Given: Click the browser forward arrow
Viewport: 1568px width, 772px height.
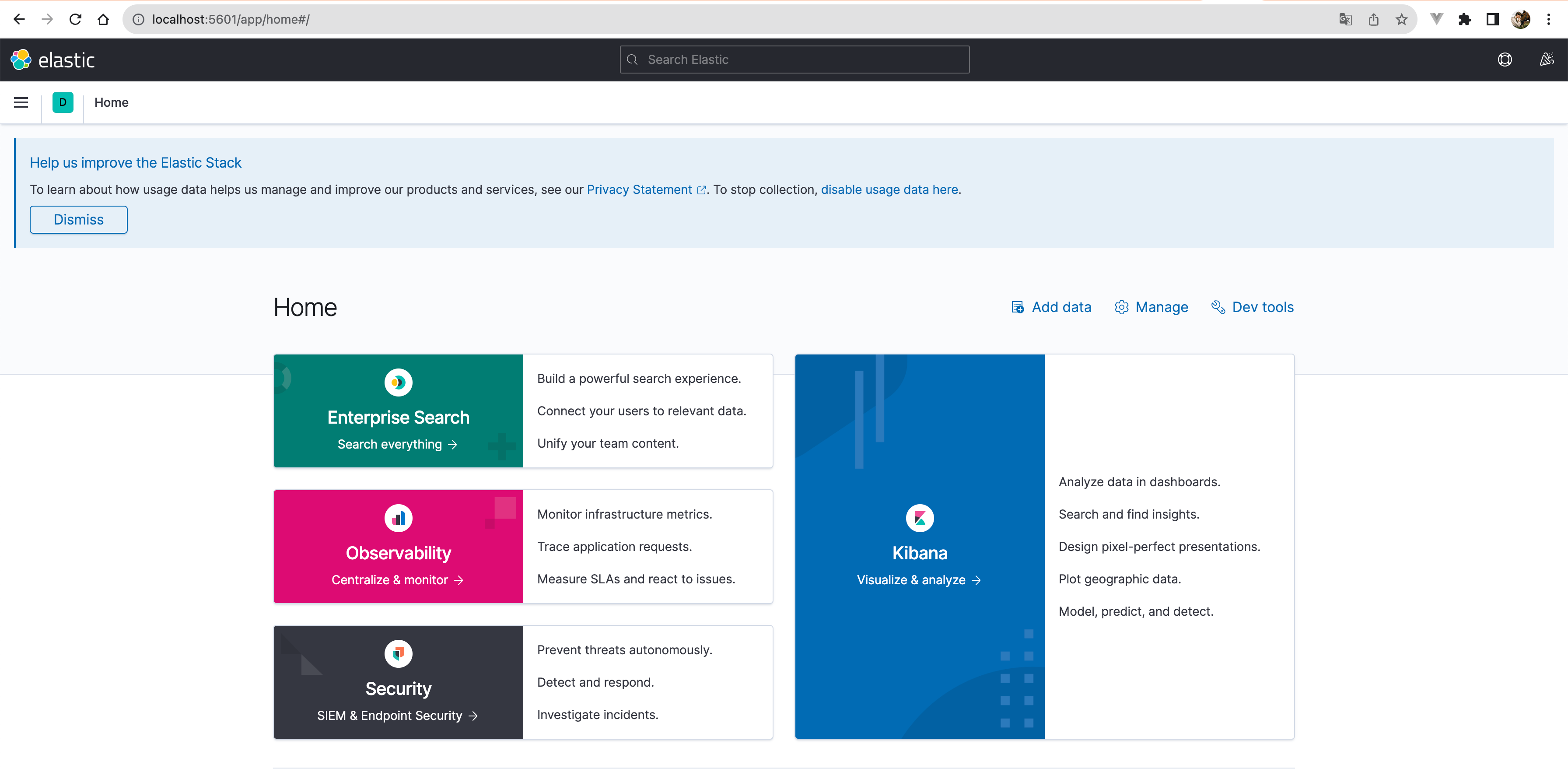Looking at the screenshot, I should (47, 20).
